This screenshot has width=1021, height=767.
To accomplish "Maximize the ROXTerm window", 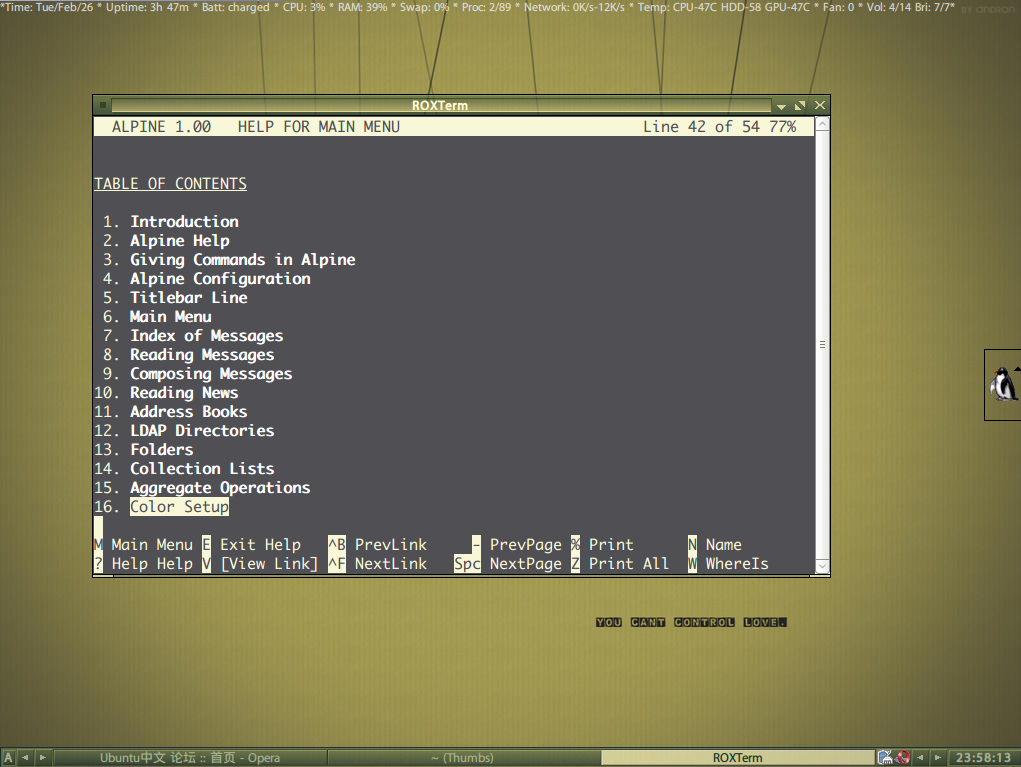I will point(800,105).
